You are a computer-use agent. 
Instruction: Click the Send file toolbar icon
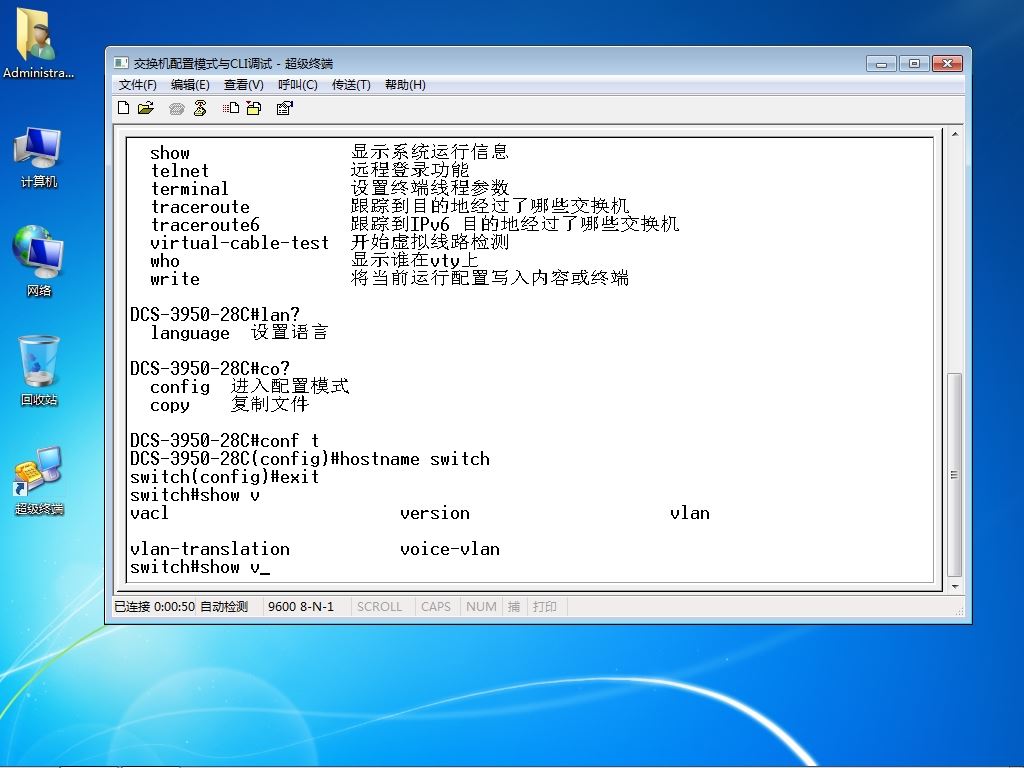point(231,108)
